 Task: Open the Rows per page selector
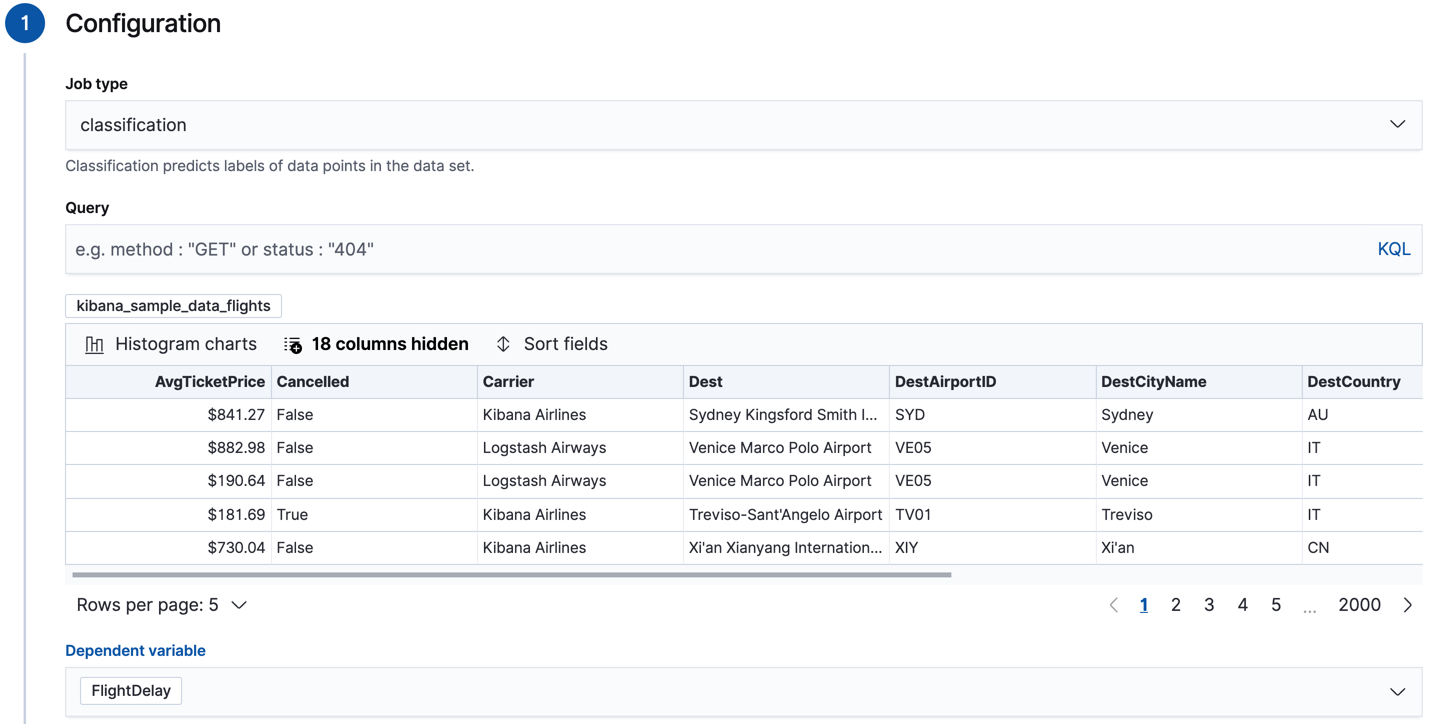160,604
